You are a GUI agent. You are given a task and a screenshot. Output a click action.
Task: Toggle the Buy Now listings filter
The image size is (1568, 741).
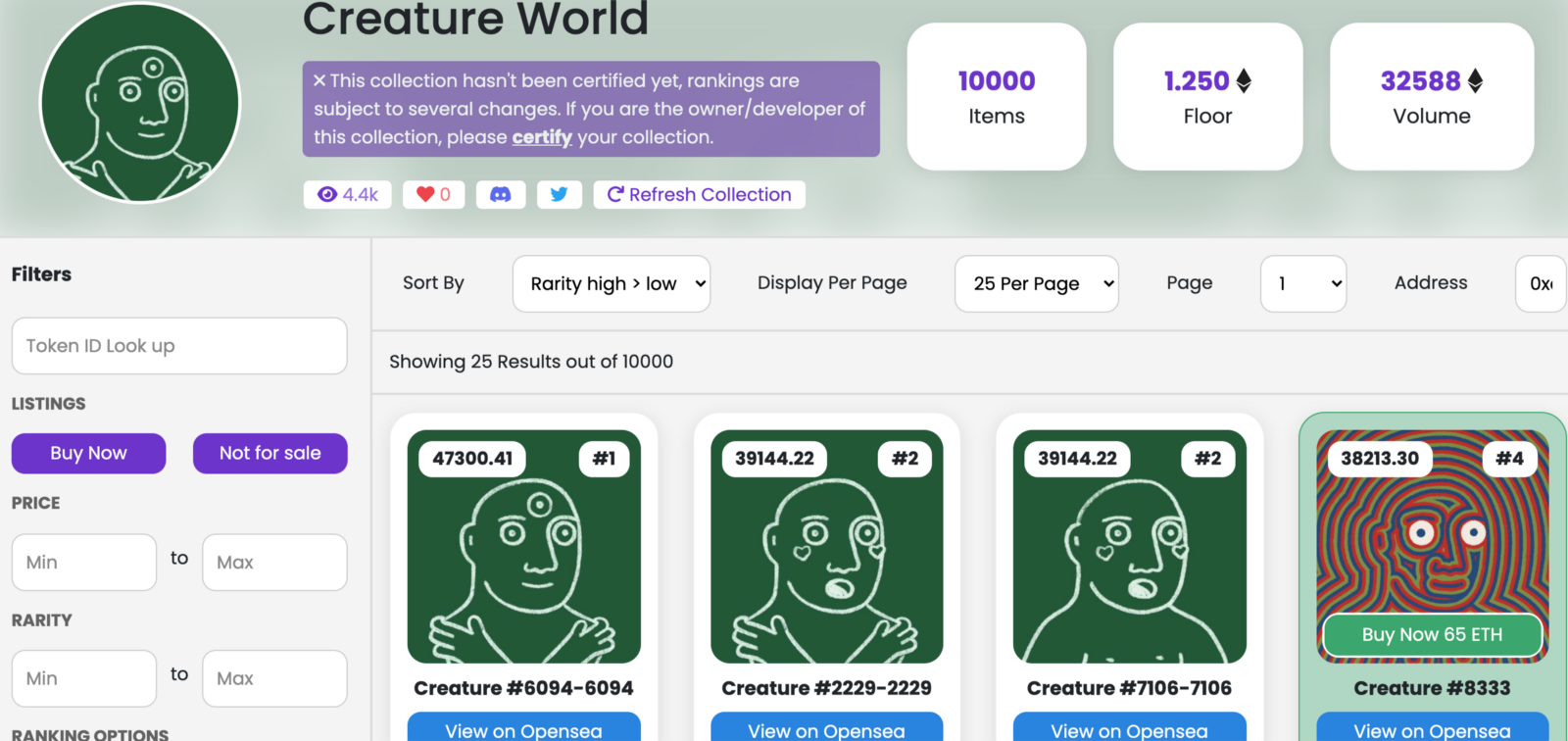coord(88,453)
